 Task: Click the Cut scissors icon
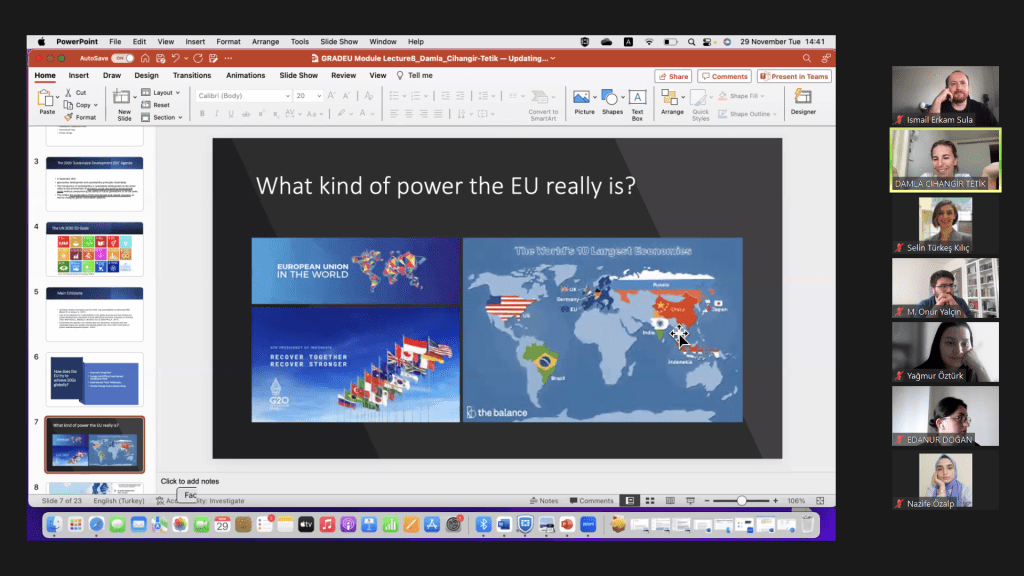pos(68,92)
